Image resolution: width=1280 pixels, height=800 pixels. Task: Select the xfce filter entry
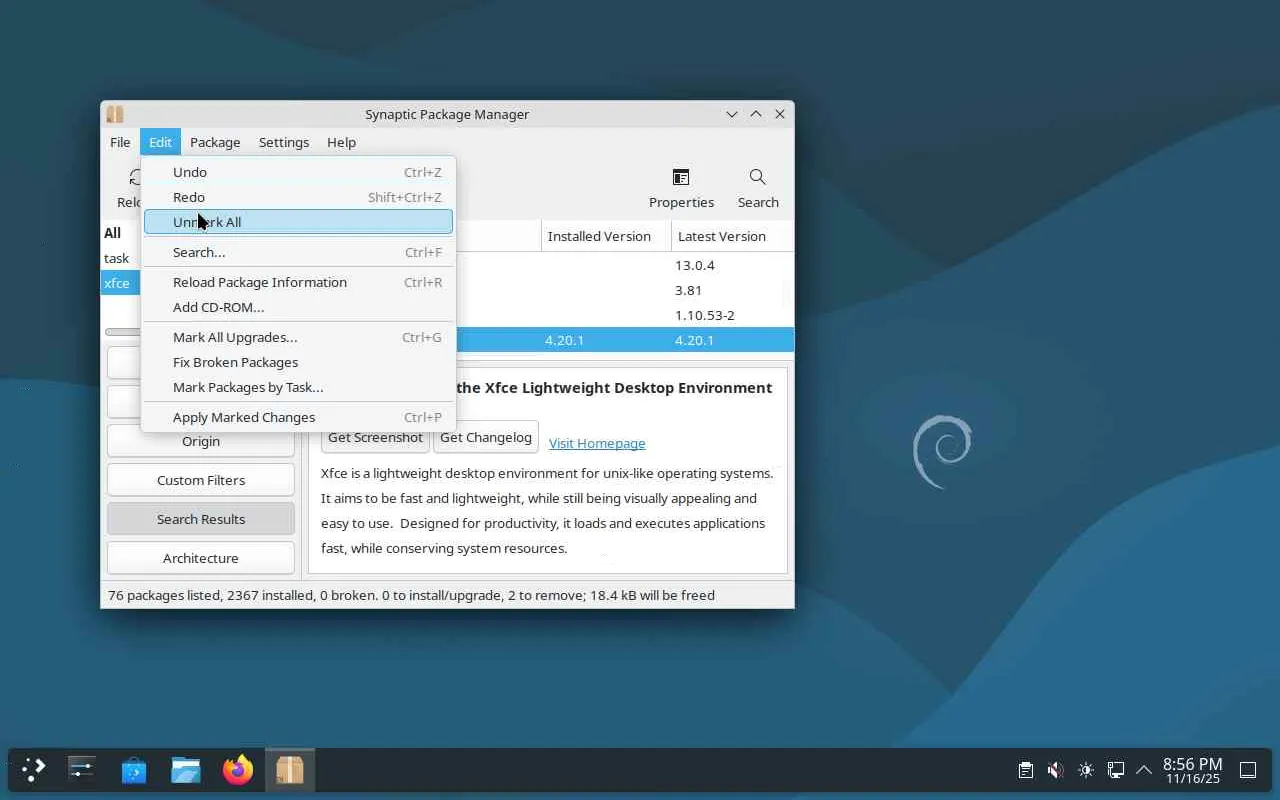[x=121, y=283]
